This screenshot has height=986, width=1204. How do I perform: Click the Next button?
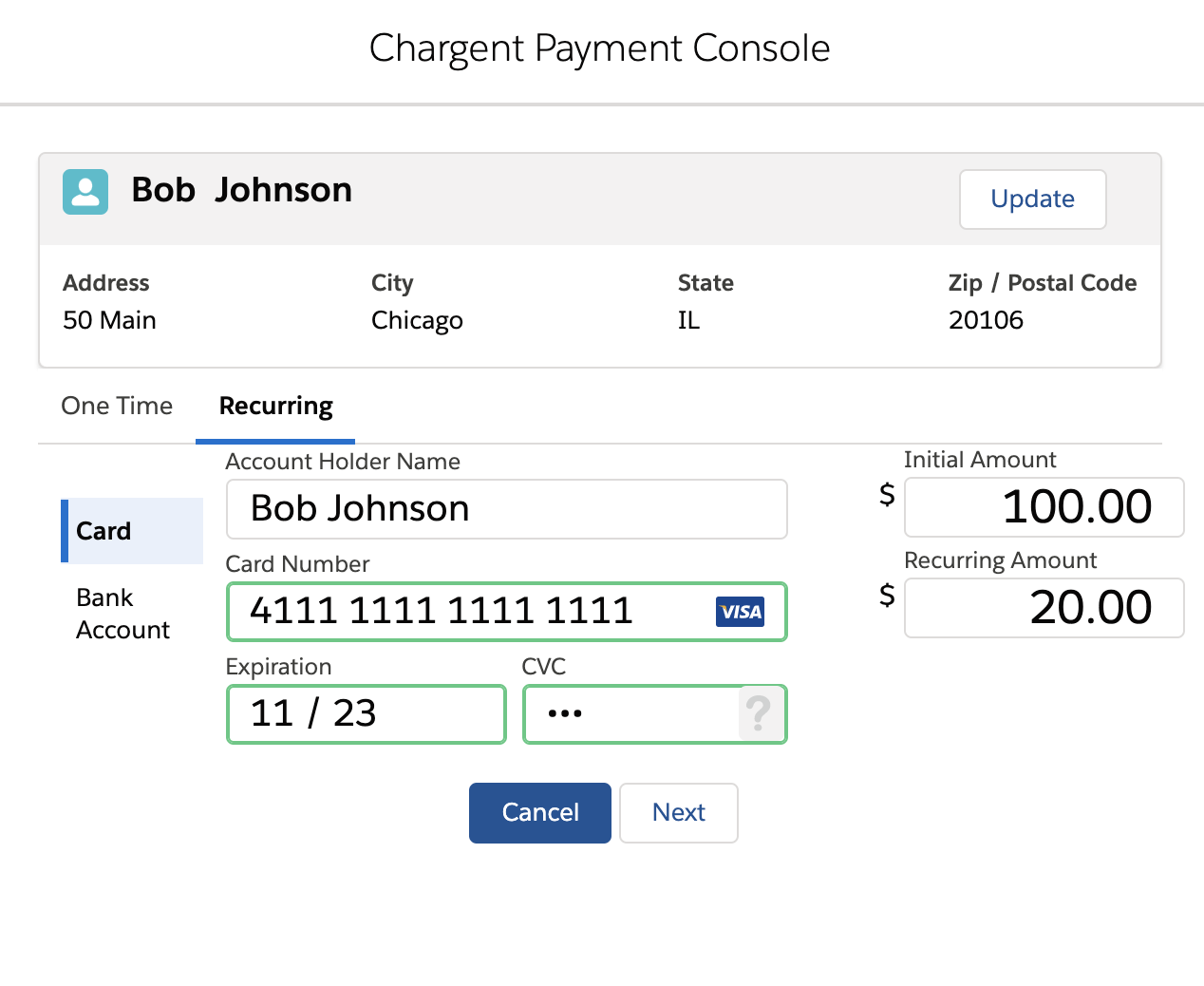pyautogui.click(x=678, y=812)
